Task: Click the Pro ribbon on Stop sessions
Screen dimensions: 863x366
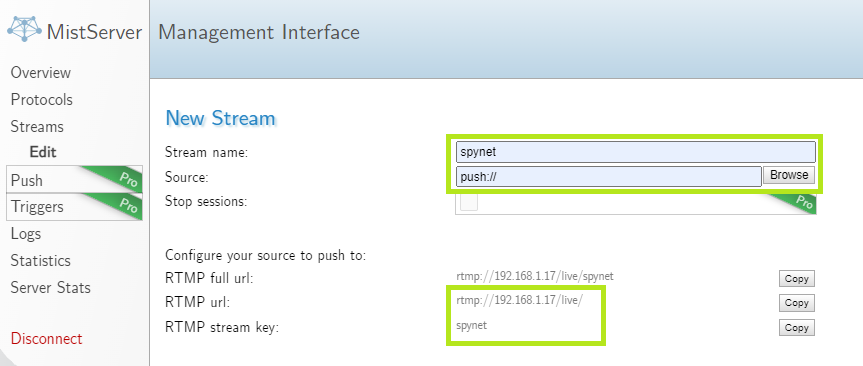Action: [x=798, y=201]
